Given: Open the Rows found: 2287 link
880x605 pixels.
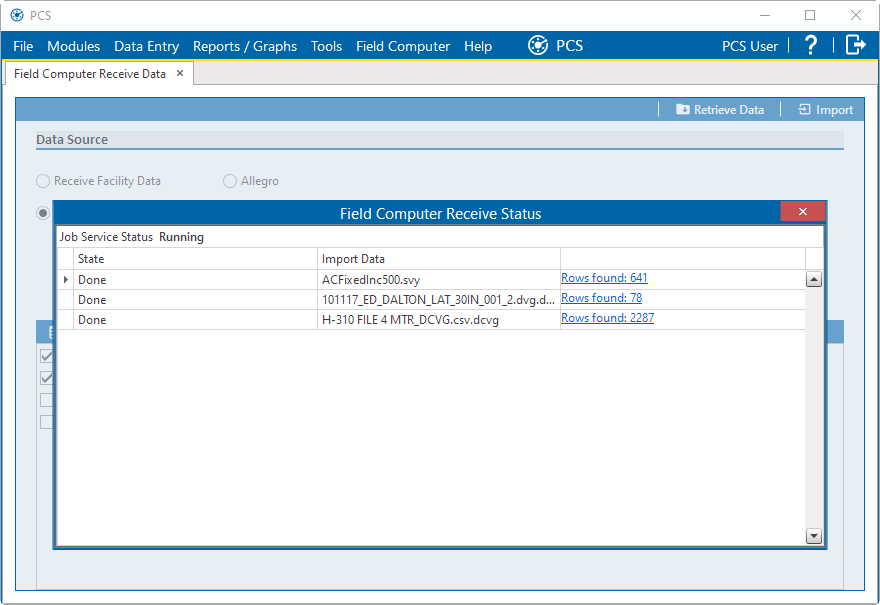Looking at the screenshot, I should [x=607, y=318].
